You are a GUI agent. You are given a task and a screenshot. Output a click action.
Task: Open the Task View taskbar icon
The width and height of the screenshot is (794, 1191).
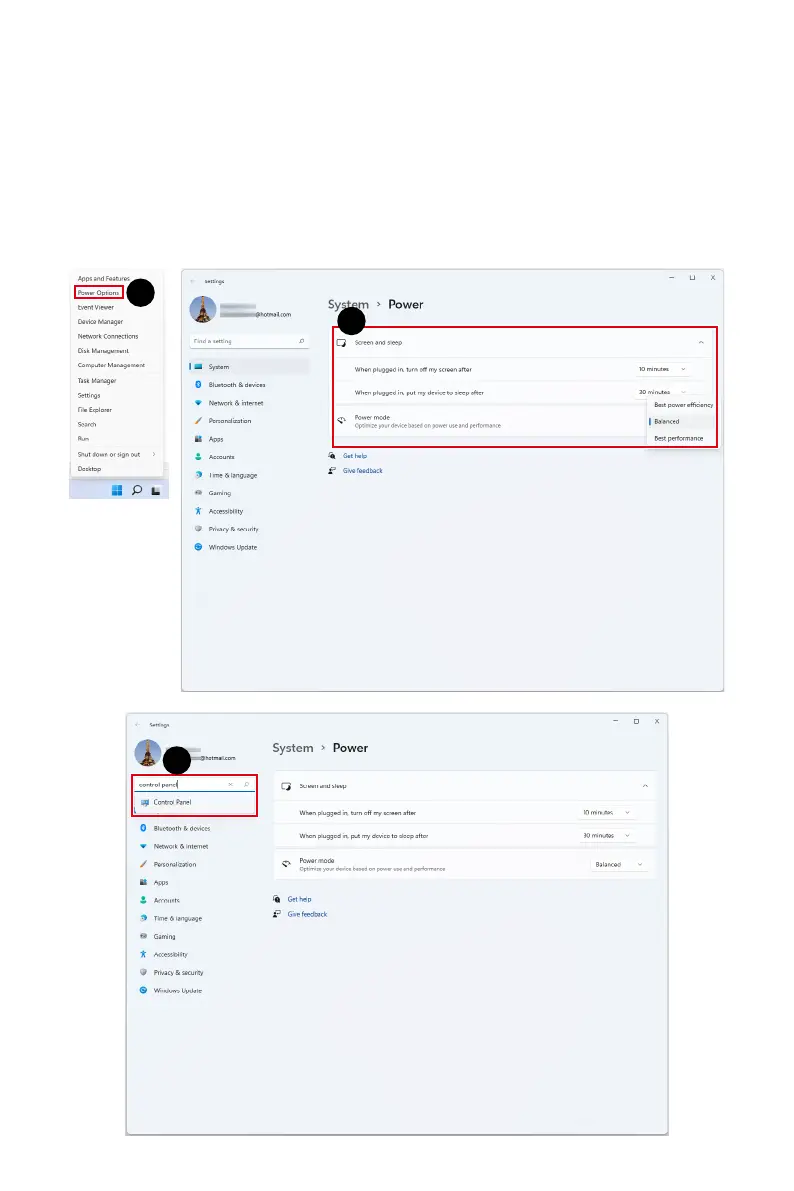click(156, 491)
